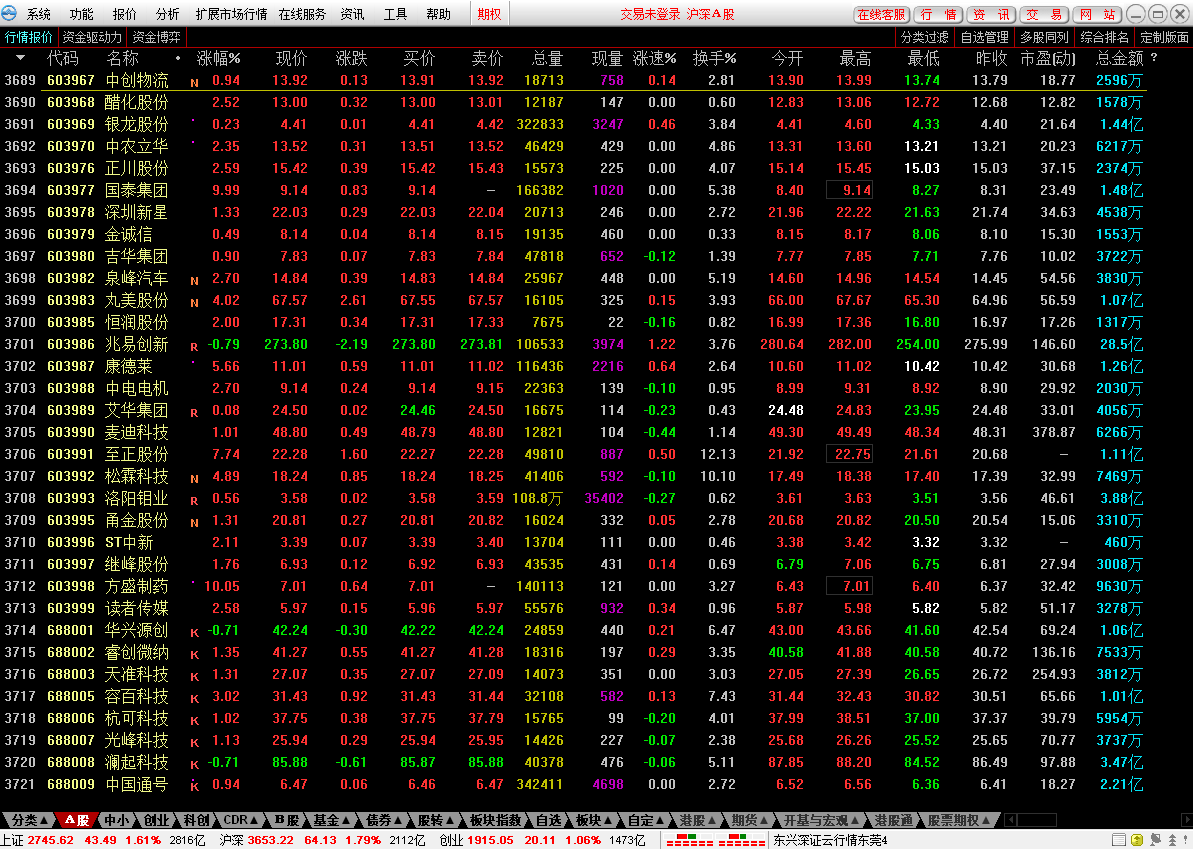Open 定制版面
This screenshot has width=1193, height=849.
tap(1164, 37)
